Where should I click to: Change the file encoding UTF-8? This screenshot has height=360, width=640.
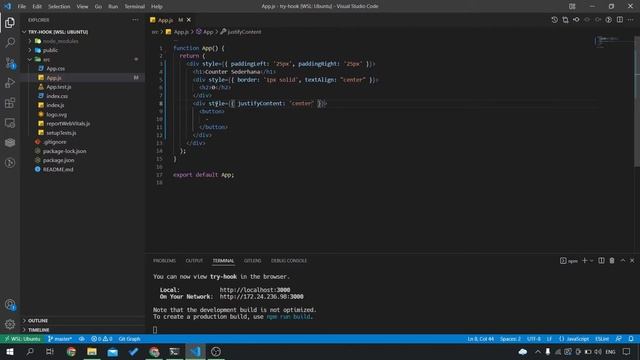pos(533,339)
